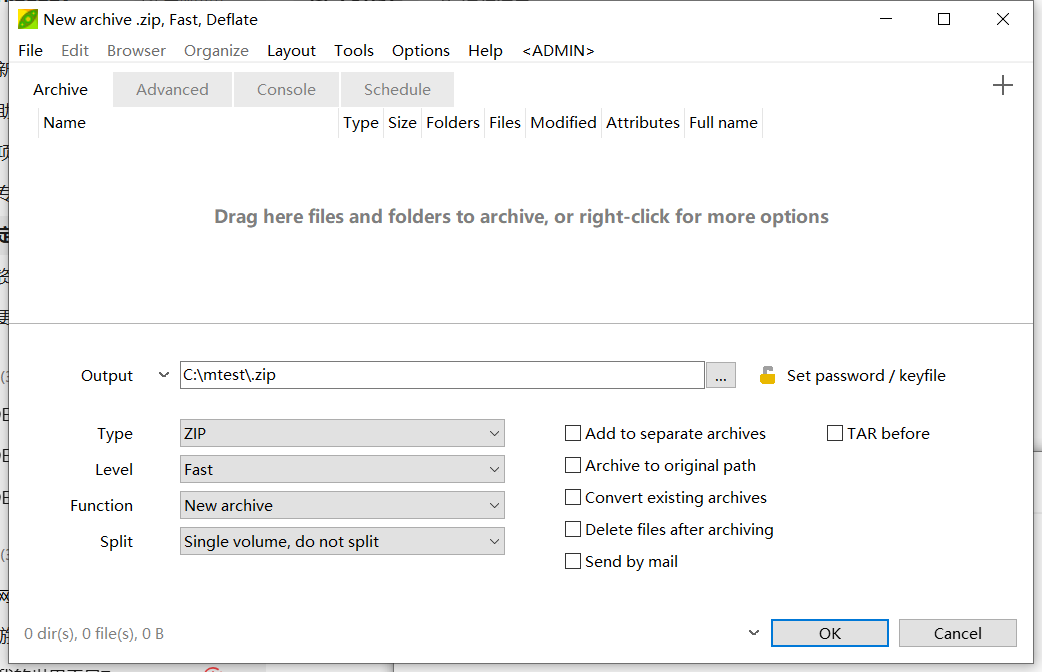Tick the Archive to original path checkbox
The height and width of the screenshot is (672, 1042).
tap(573, 465)
